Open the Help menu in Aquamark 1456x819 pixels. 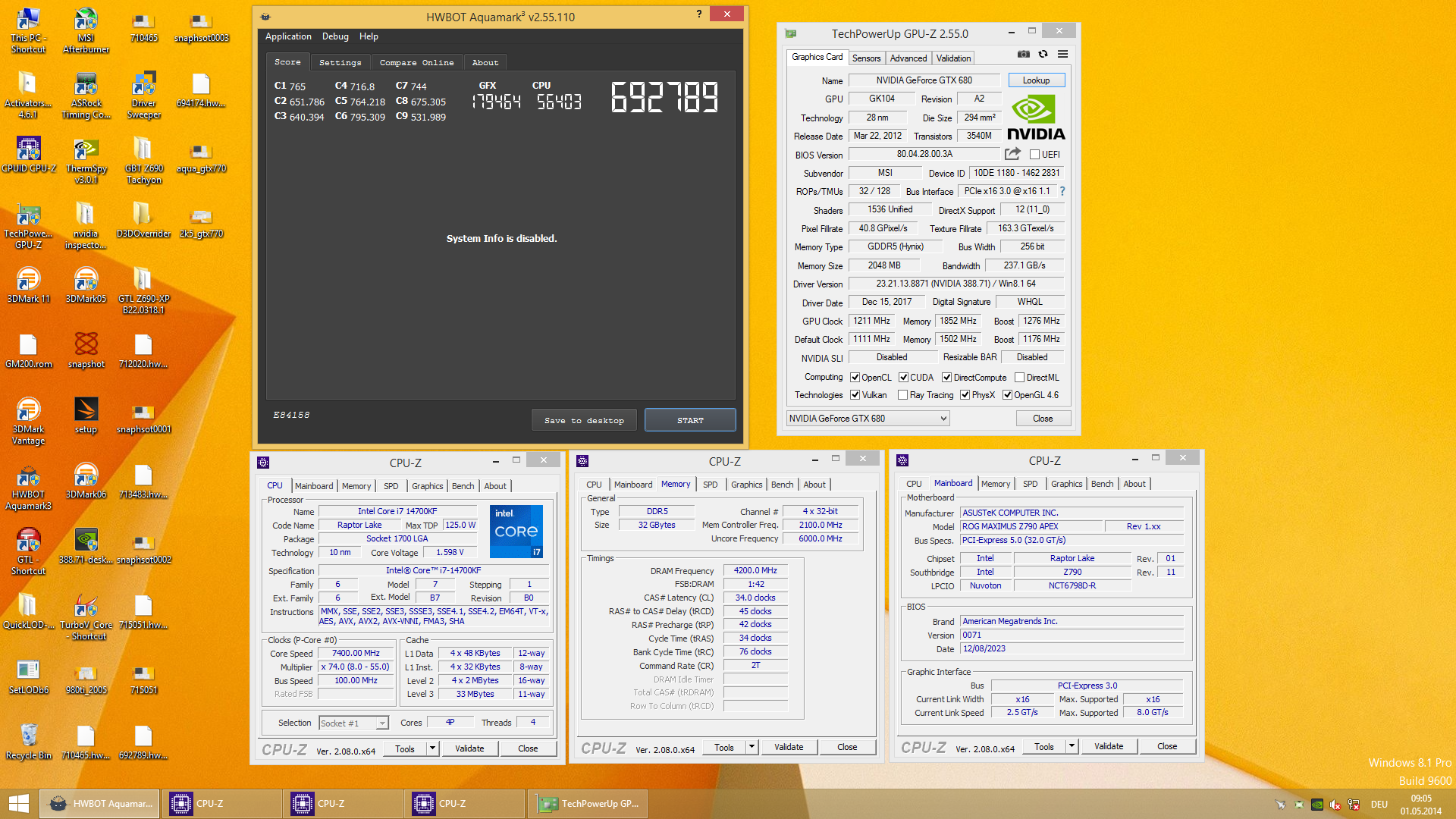pyautogui.click(x=369, y=36)
